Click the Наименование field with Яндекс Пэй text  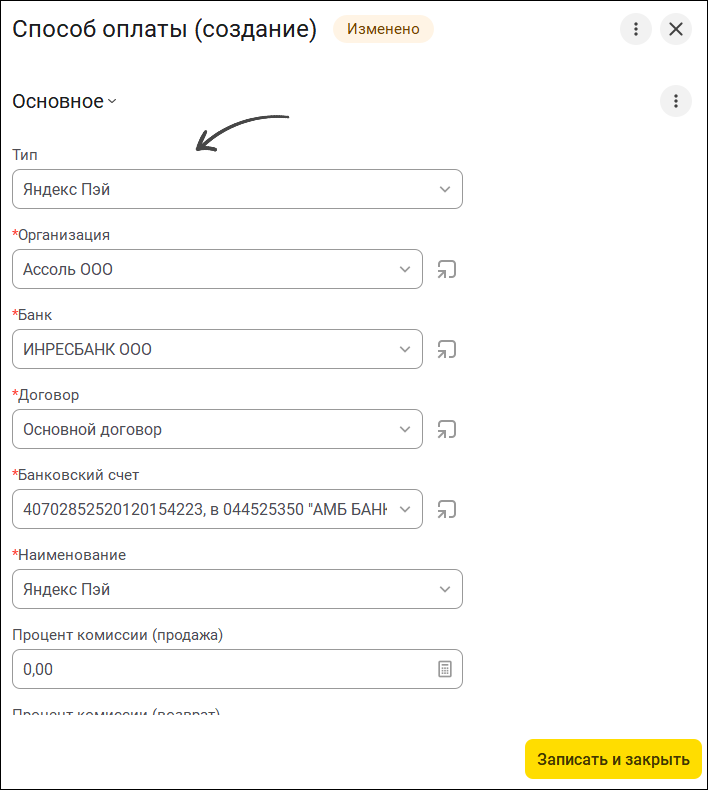(237, 589)
